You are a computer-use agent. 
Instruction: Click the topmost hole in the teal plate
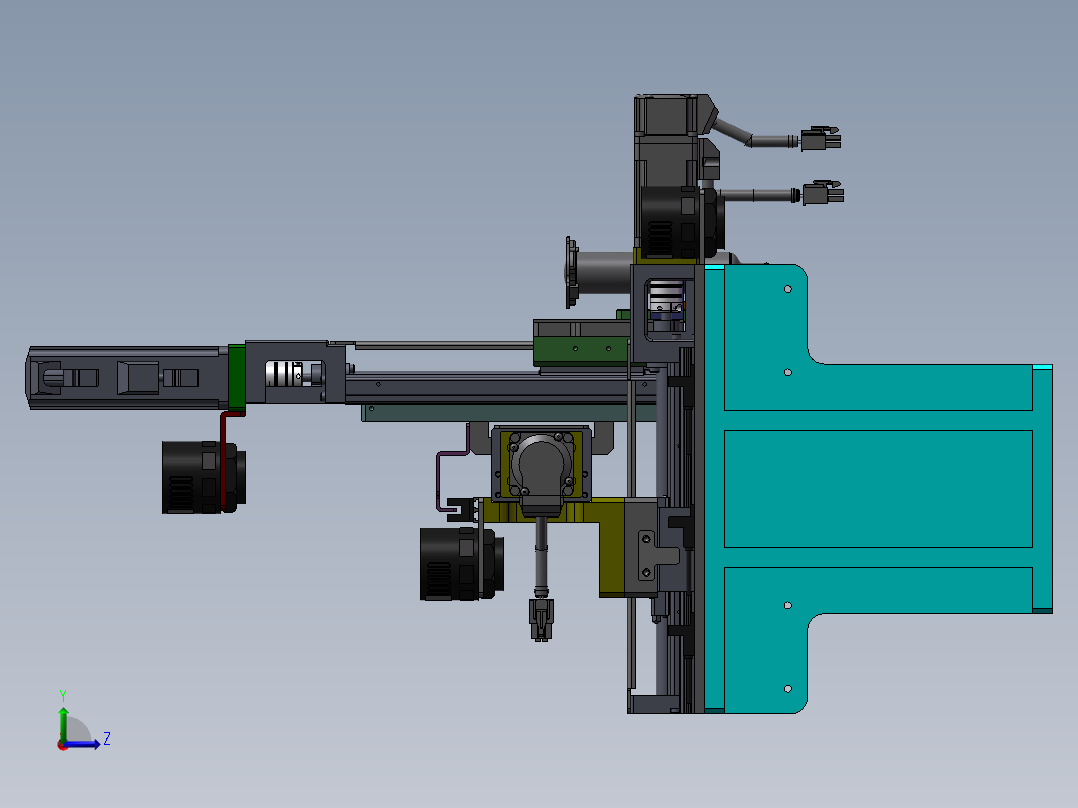[788, 289]
